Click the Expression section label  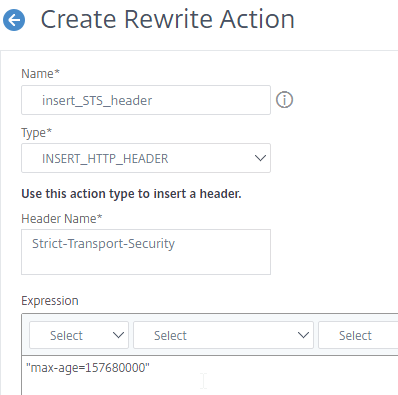(x=50, y=301)
